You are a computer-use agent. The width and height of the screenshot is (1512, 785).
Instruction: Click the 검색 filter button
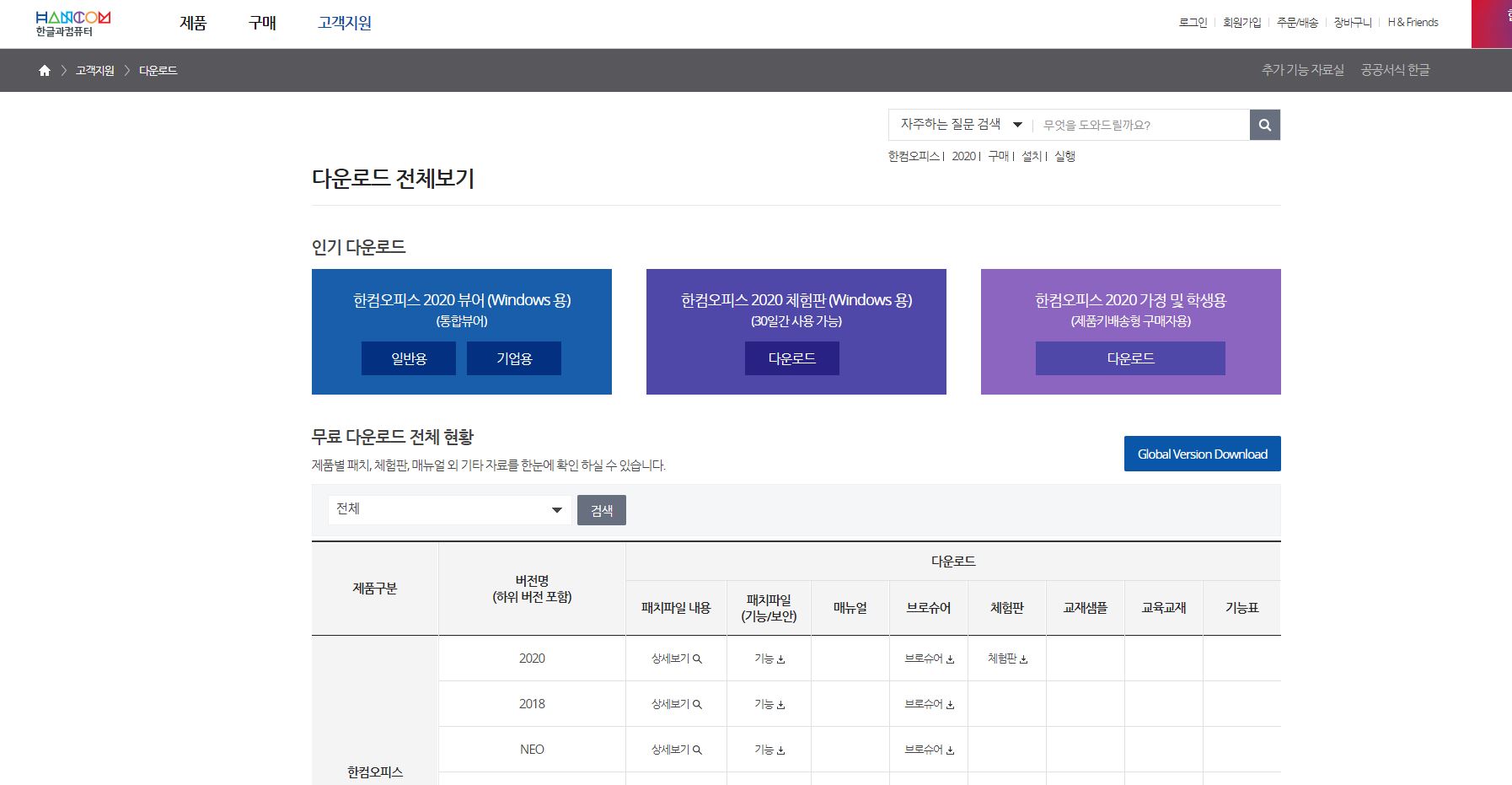coord(602,510)
